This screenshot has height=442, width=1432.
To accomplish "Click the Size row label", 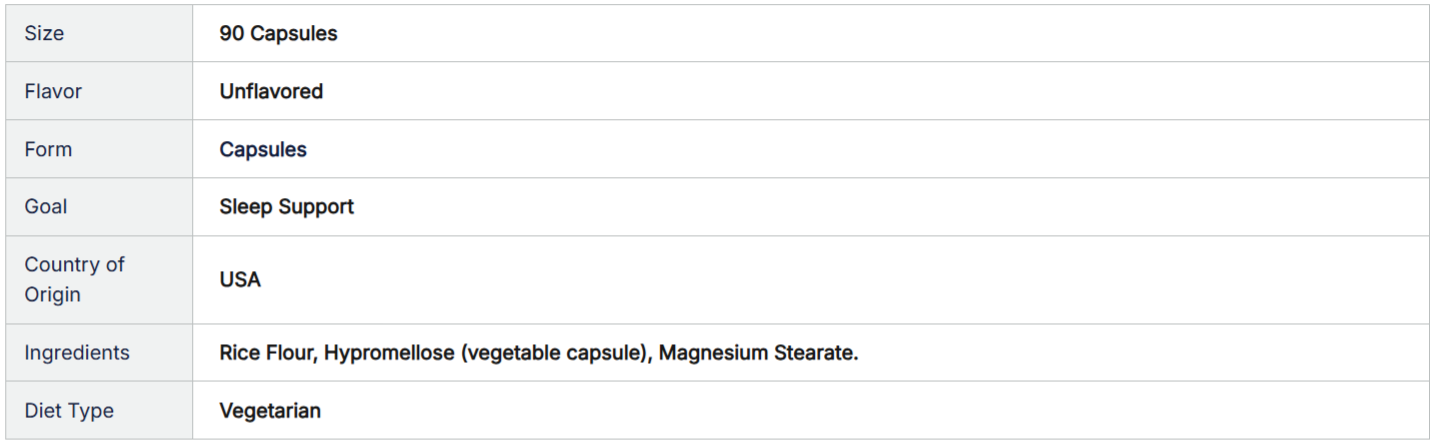I will [44, 33].
